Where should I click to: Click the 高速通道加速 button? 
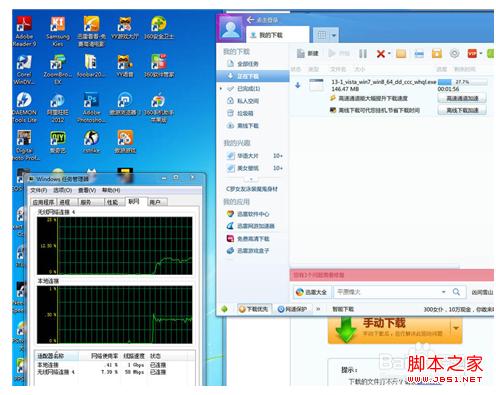[462, 98]
